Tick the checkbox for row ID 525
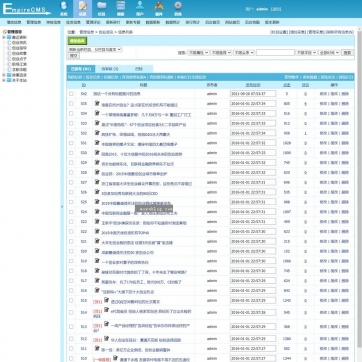Screen dimensions: 362x362 point(71,202)
